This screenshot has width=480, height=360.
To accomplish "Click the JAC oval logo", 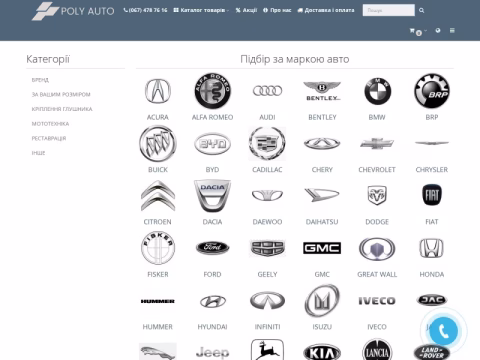I will (432, 300).
